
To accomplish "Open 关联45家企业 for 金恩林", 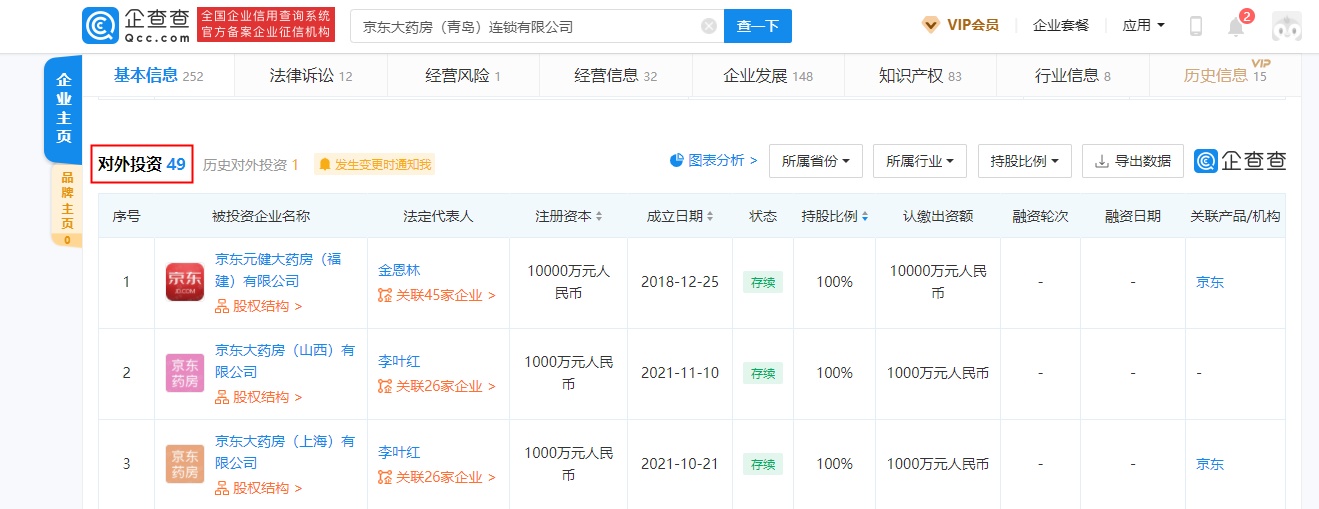I will (437, 295).
